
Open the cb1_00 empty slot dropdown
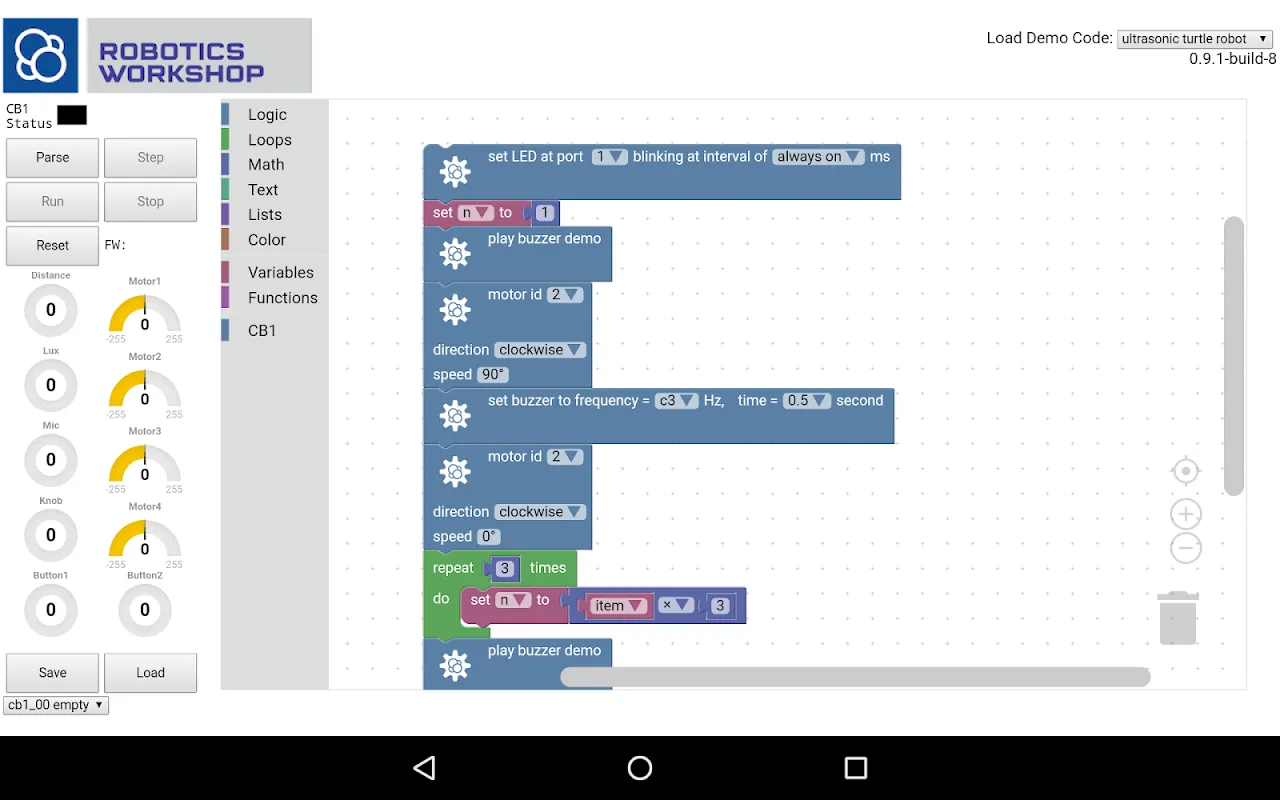coord(56,705)
